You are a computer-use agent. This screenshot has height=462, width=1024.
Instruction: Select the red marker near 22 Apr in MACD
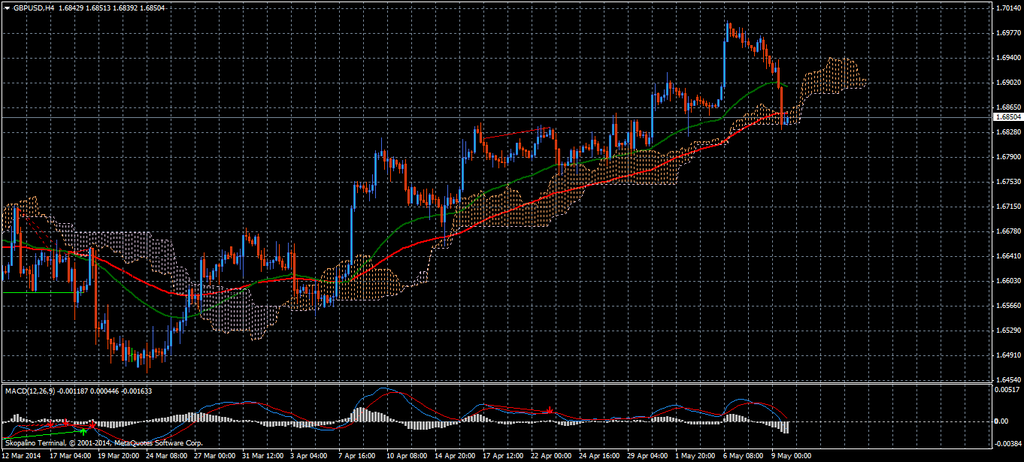click(x=549, y=410)
